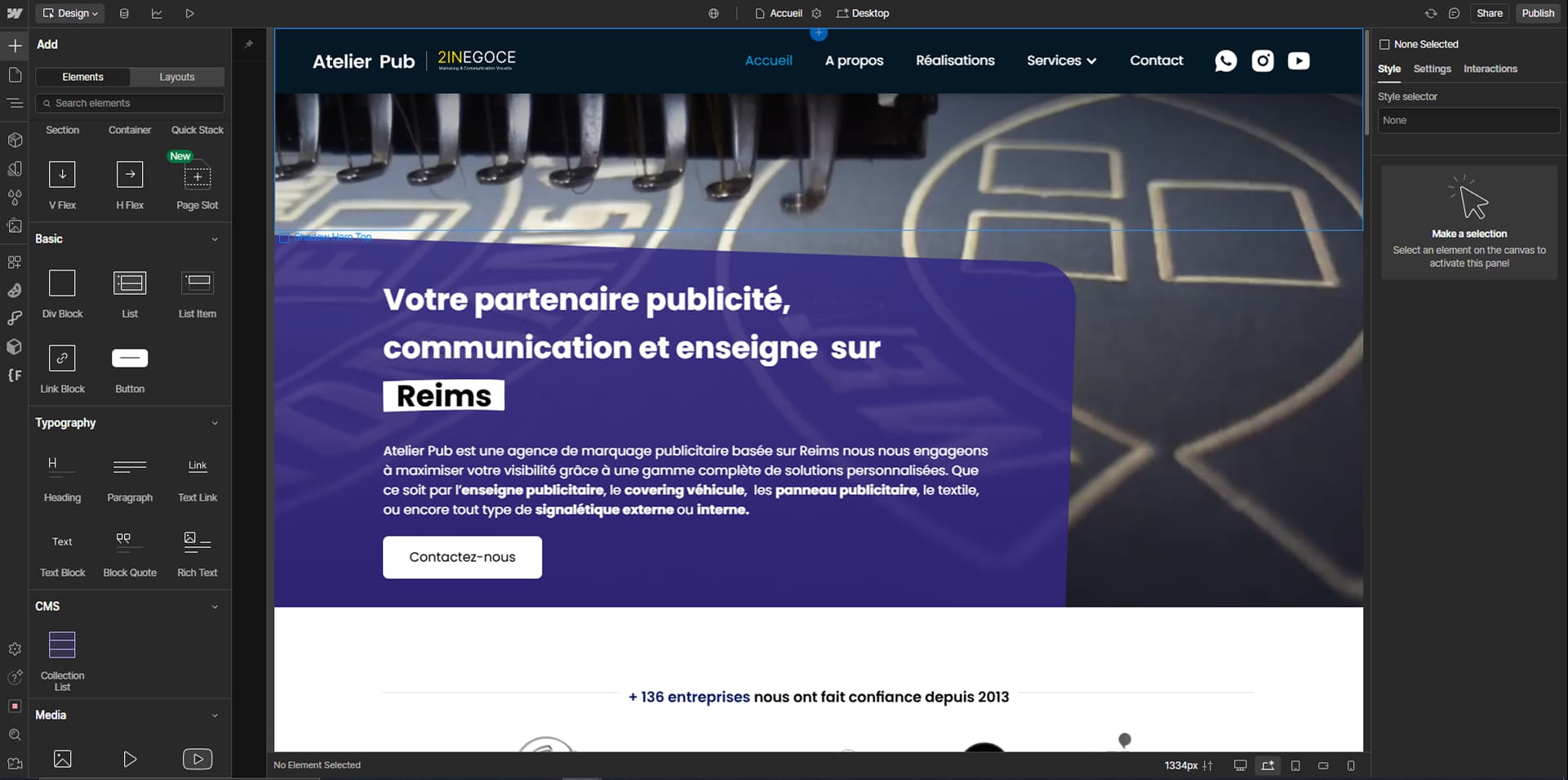Open the Components cube icon in sidebar

pyautogui.click(x=15, y=140)
